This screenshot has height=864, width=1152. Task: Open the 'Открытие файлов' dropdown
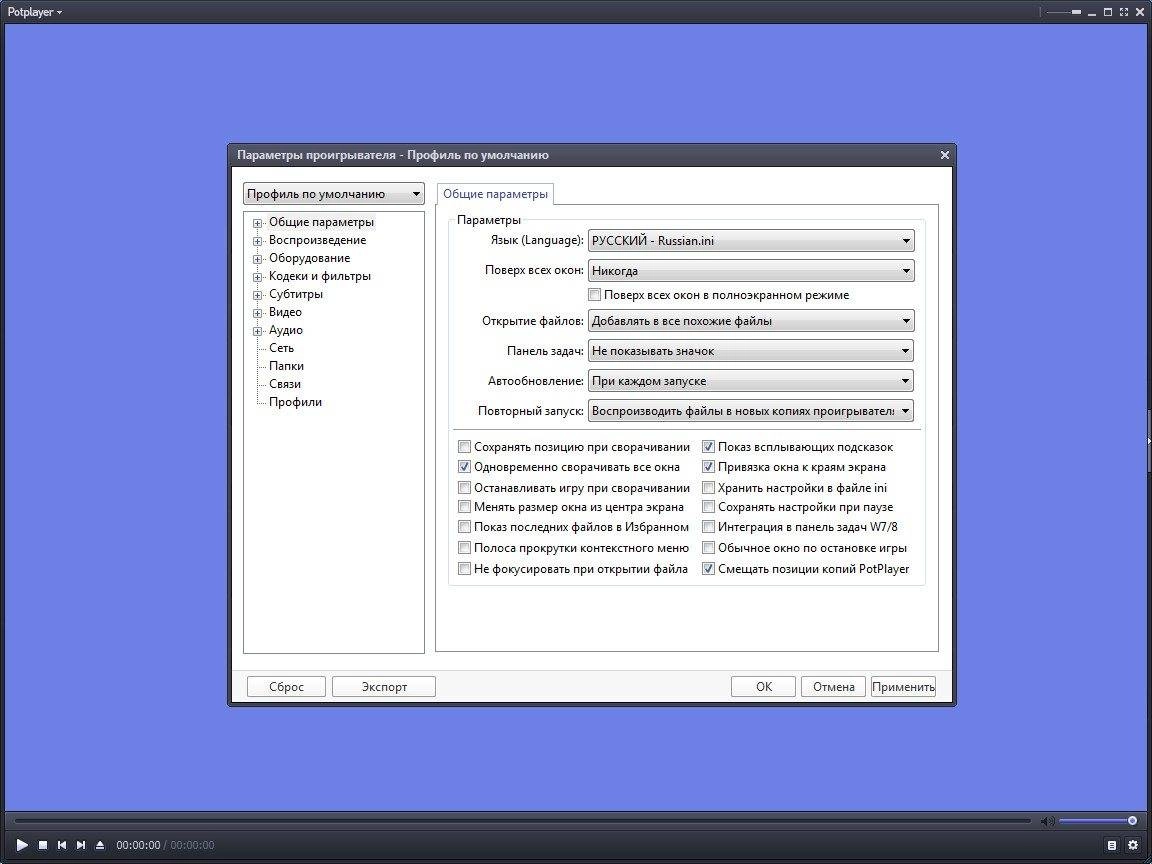(x=751, y=320)
